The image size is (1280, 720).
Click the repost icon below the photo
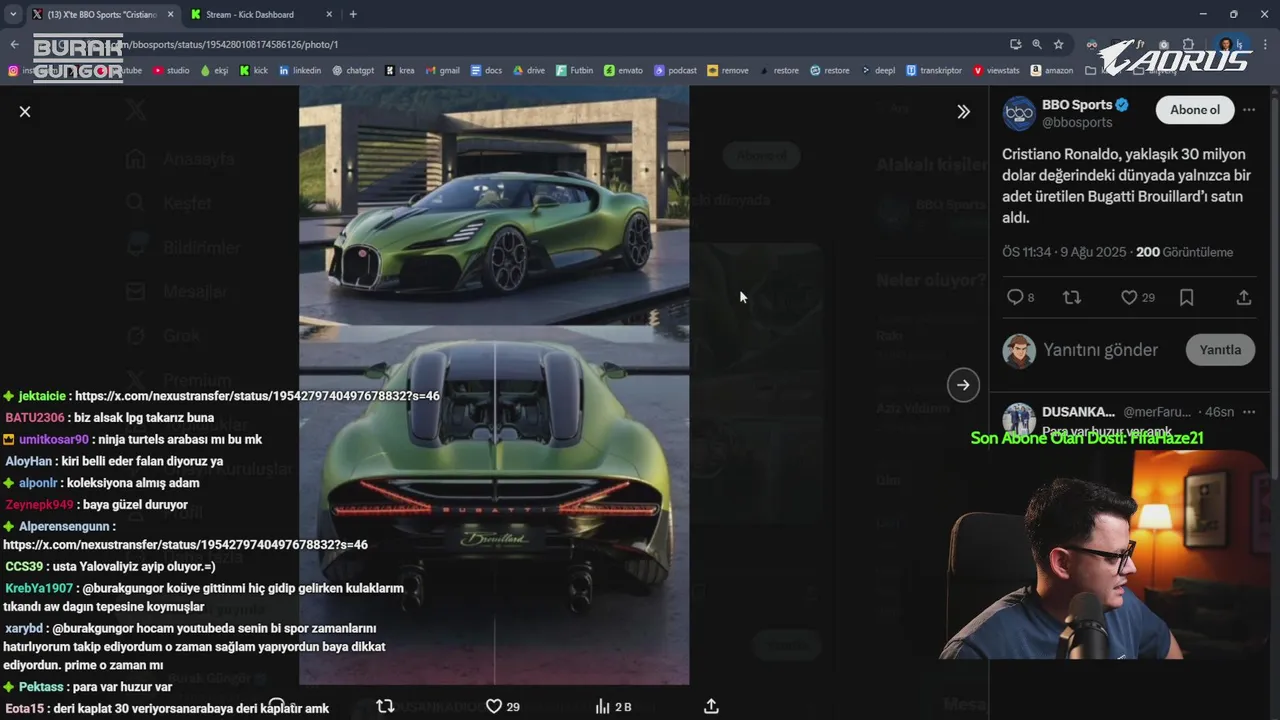pos(385,706)
